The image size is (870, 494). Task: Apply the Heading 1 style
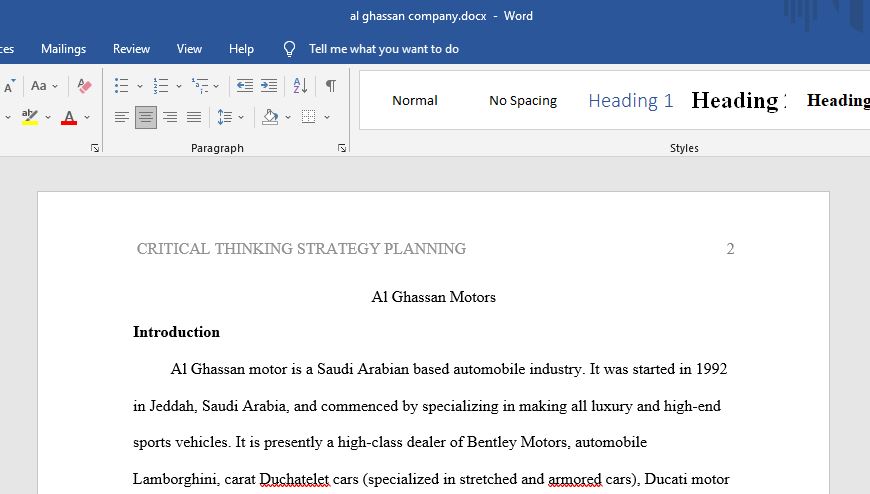point(631,100)
